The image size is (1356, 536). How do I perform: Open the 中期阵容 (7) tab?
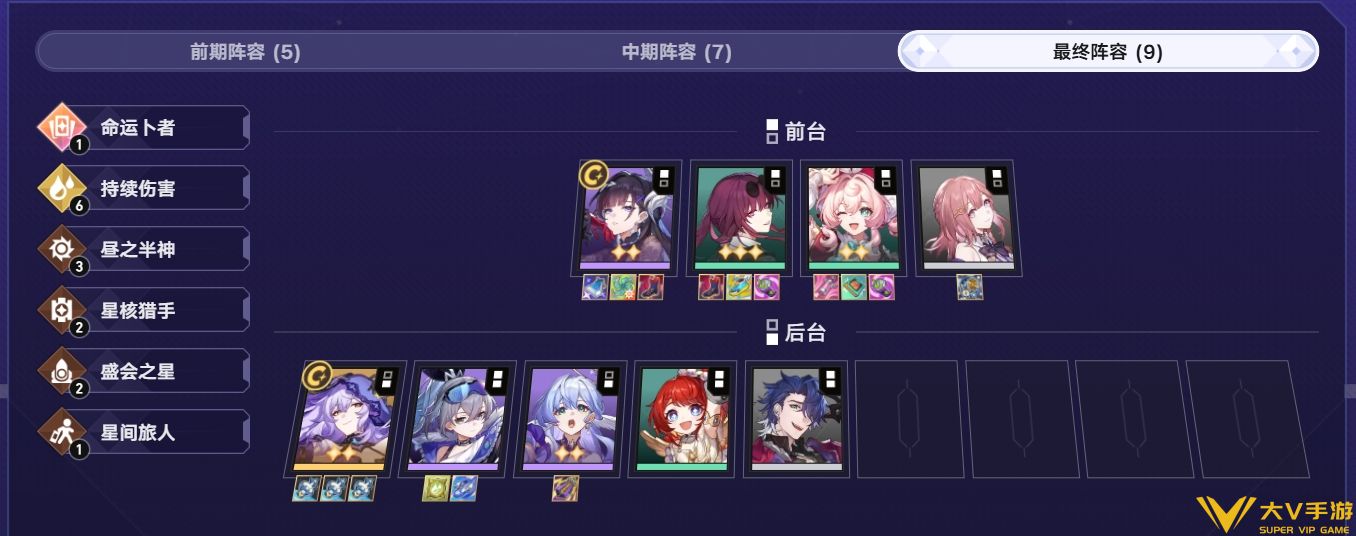click(x=677, y=52)
